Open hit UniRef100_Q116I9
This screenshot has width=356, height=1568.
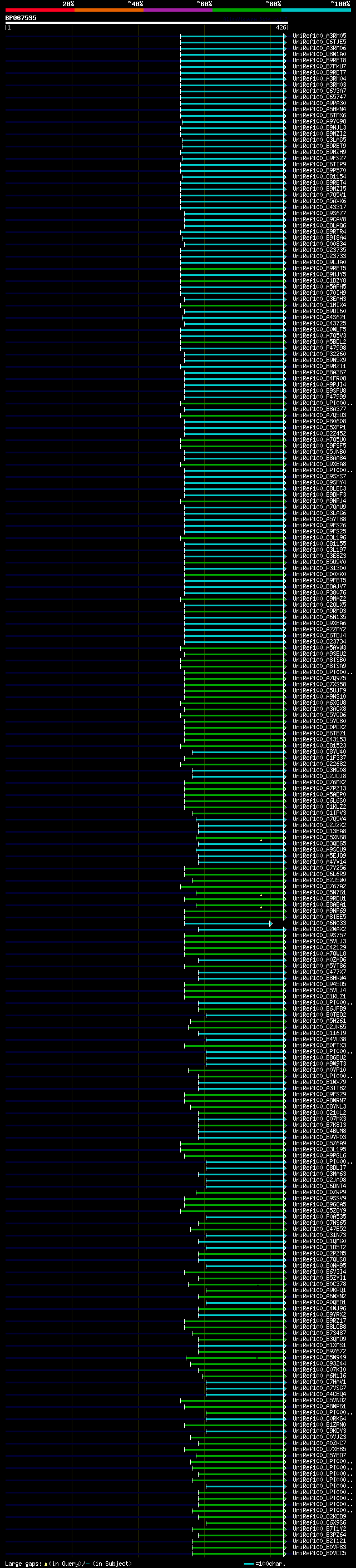click(319, 1033)
